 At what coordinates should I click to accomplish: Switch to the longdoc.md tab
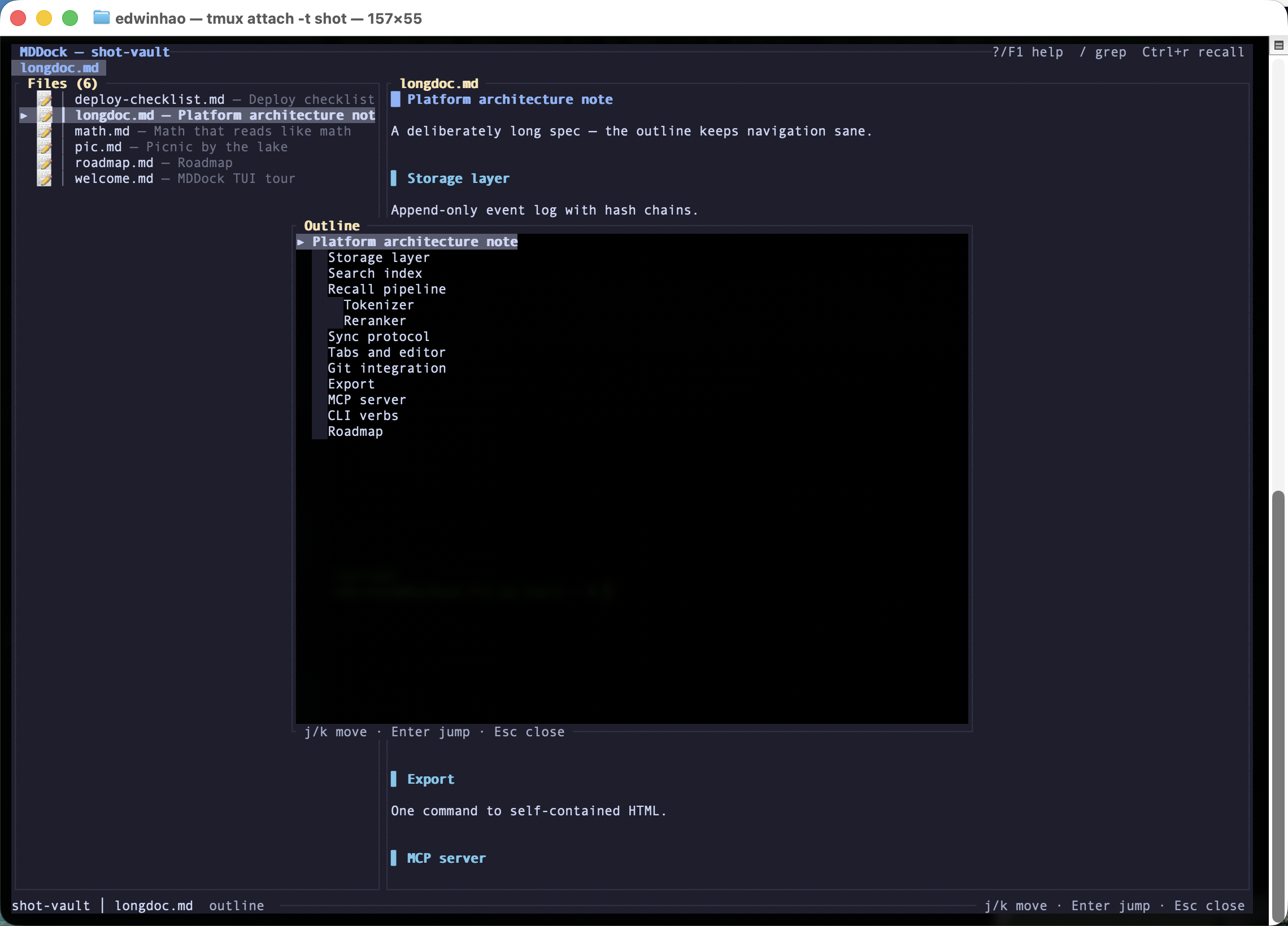coord(59,68)
